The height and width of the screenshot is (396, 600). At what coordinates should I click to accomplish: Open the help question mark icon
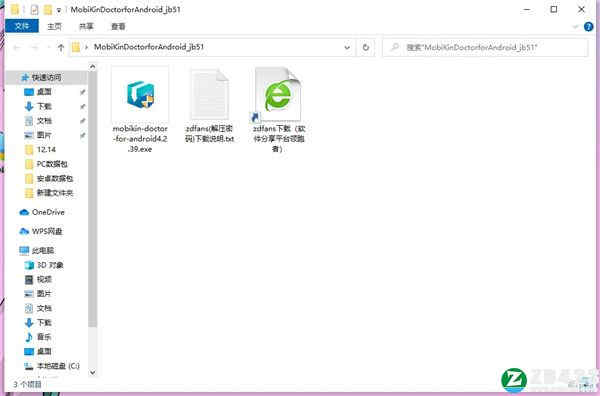pyautogui.click(x=589, y=26)
